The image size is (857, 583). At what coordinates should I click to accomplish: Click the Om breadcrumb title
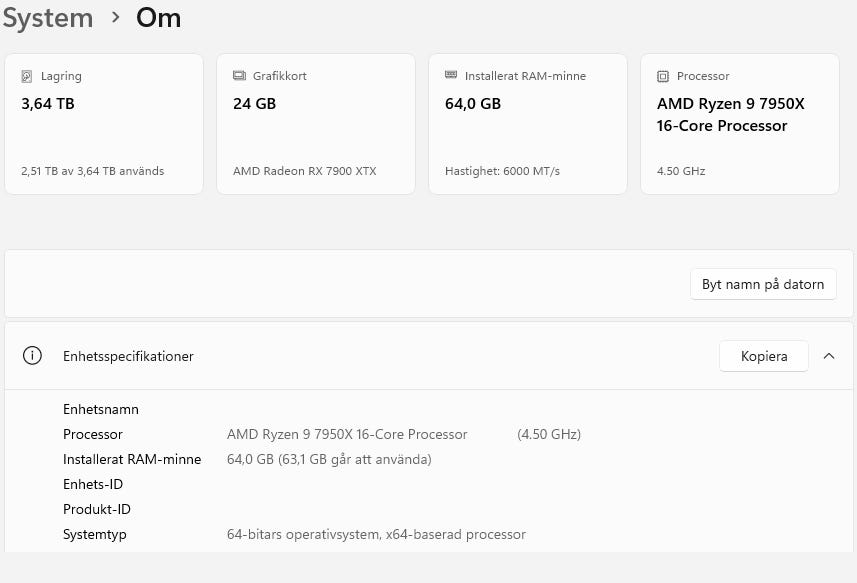pos(158,18)
